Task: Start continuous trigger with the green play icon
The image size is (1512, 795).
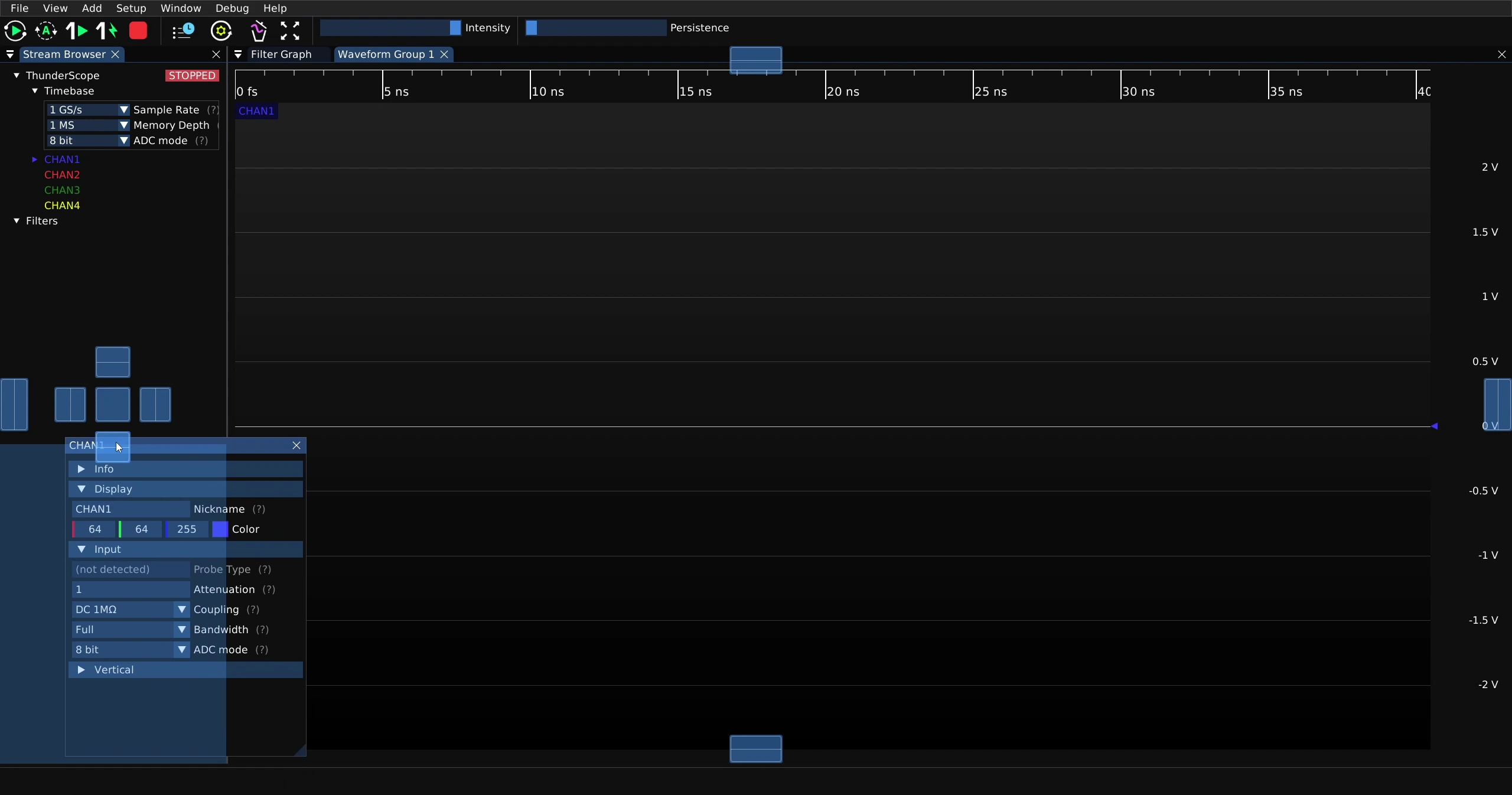Action: [x=15, y=31]
